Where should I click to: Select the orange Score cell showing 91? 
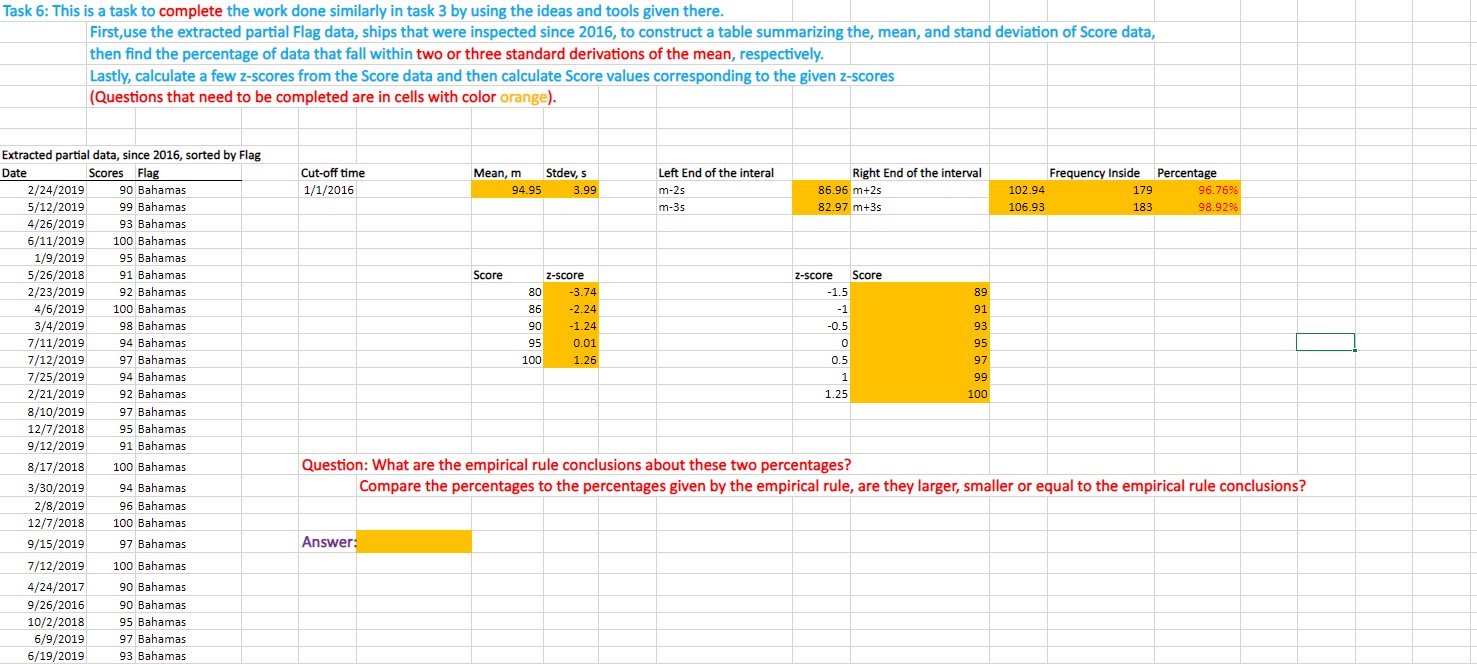(920, 309)
